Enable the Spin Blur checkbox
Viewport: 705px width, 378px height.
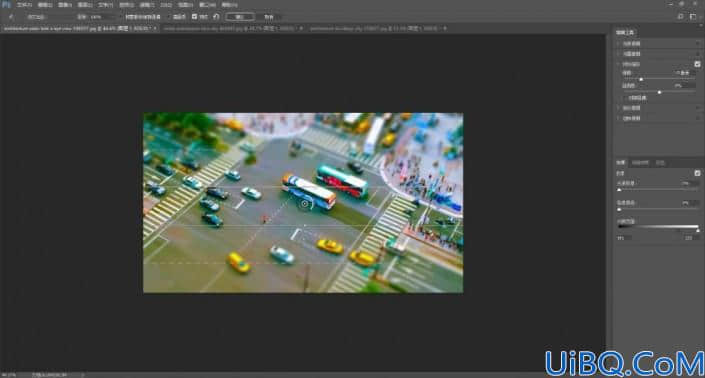(x=697, y=118)
